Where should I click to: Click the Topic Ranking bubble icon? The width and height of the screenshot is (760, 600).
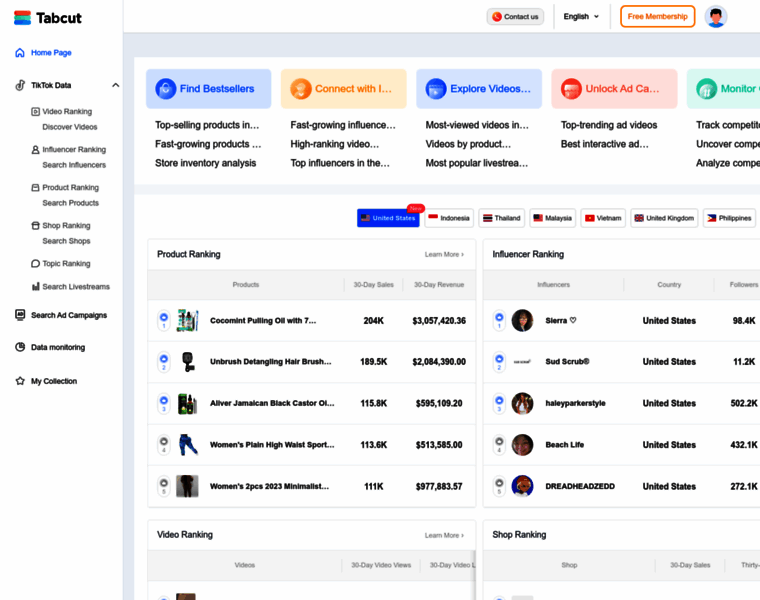pos(35,264)
